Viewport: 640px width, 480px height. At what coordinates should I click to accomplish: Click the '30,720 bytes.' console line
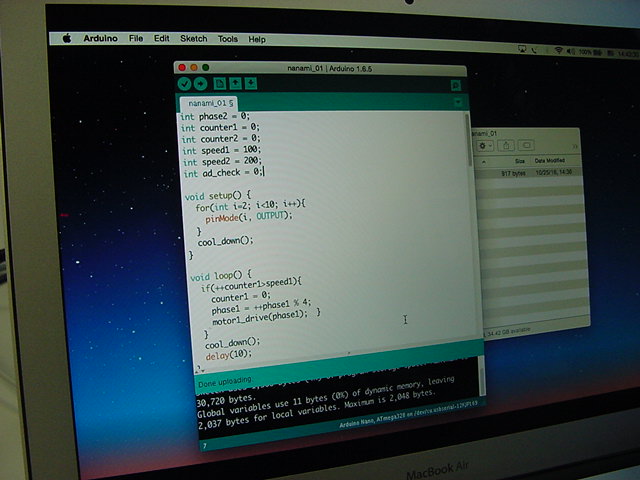[x=226, y=400]
